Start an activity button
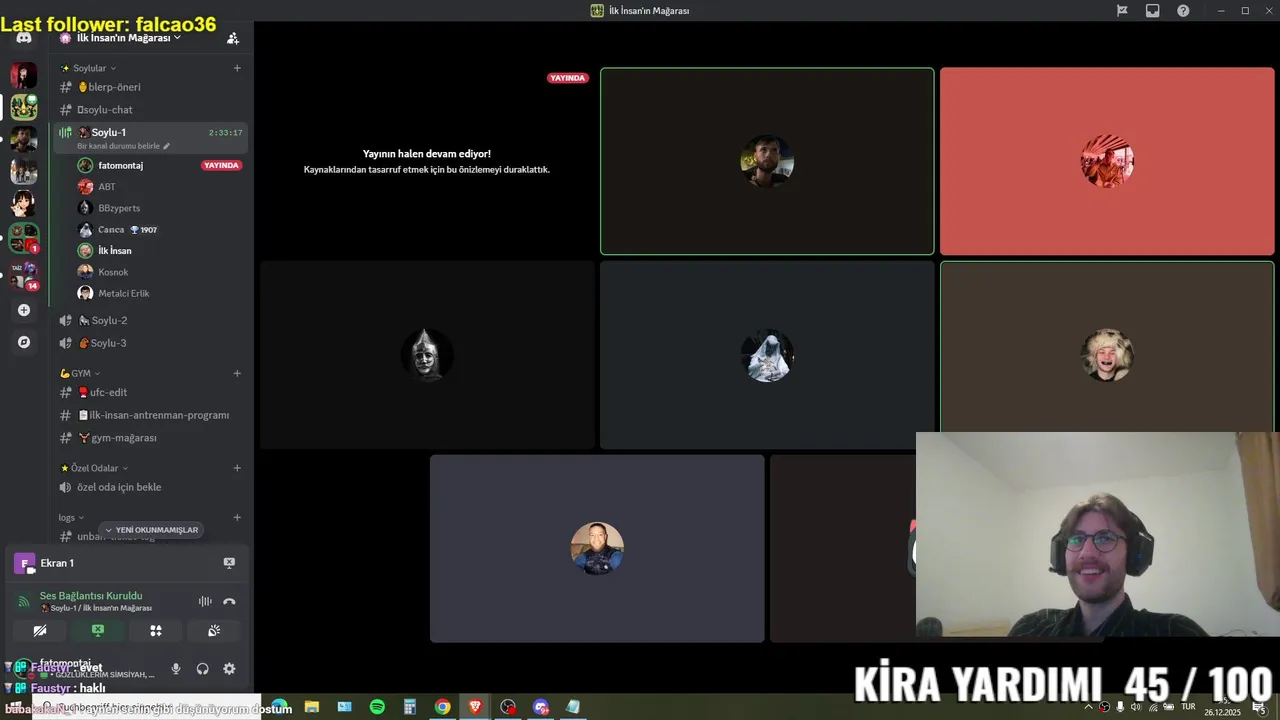 click(156, 631)
